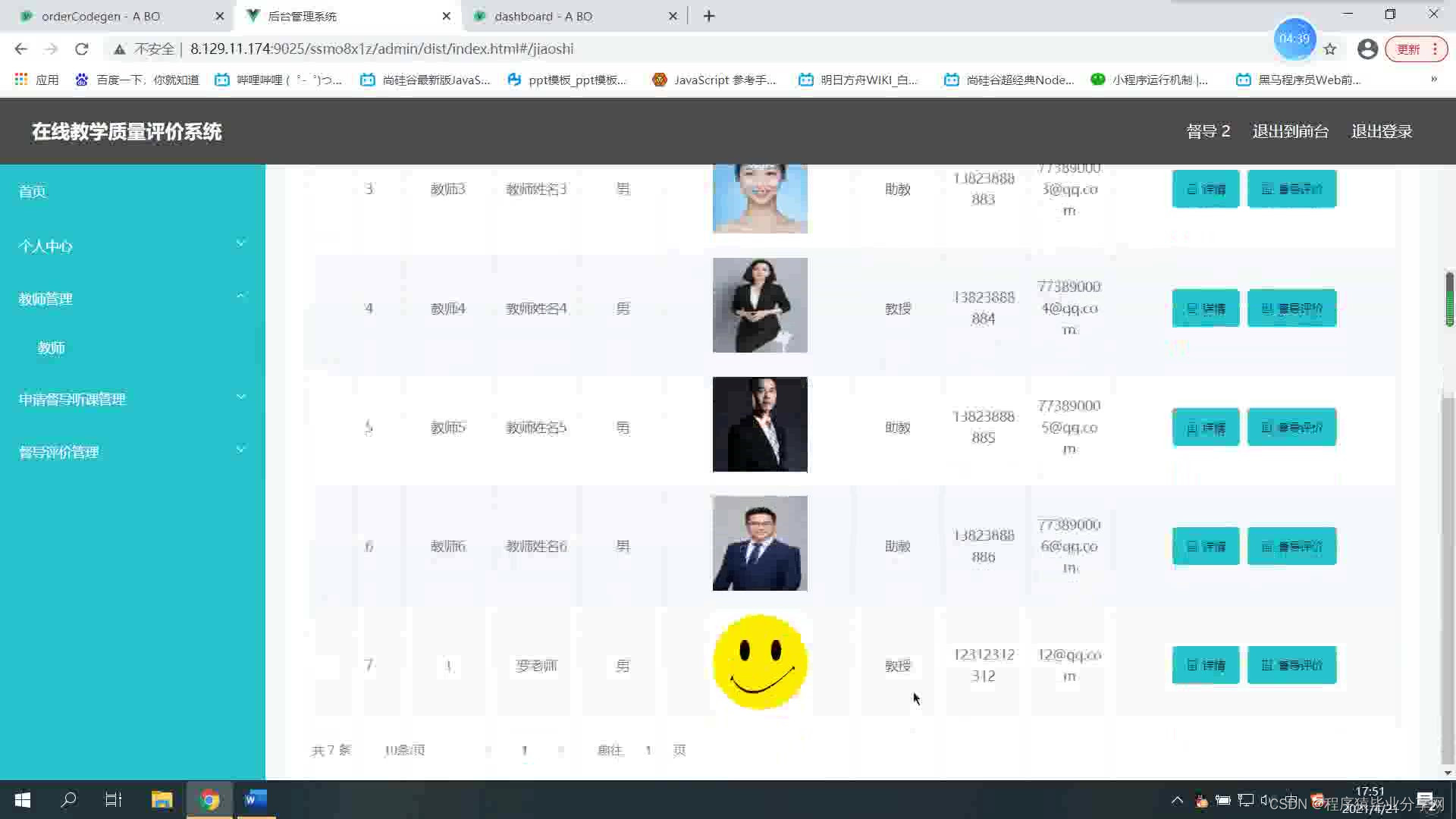The width and height of the screenshot is (1456, 819).
Task: Click the page jump number input field
Action: pos(648,750)
